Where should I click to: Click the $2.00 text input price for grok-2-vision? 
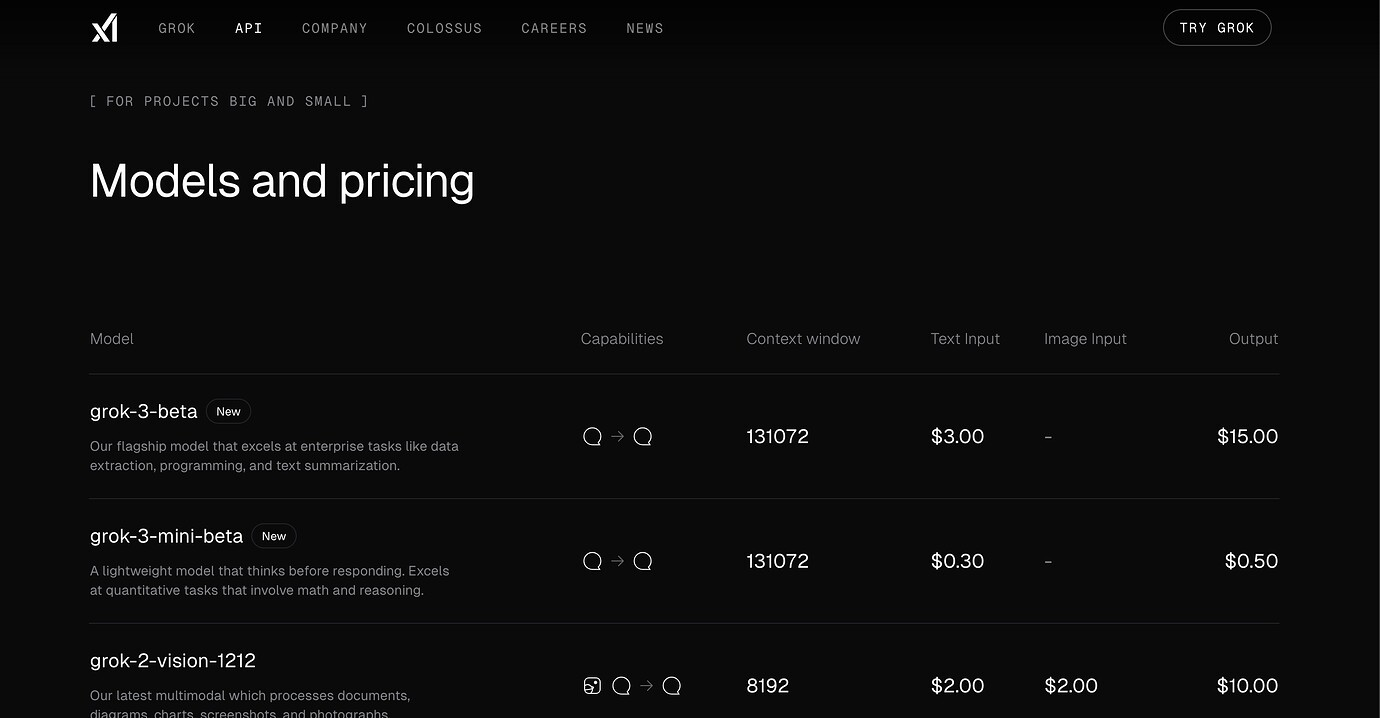[958, 686]
